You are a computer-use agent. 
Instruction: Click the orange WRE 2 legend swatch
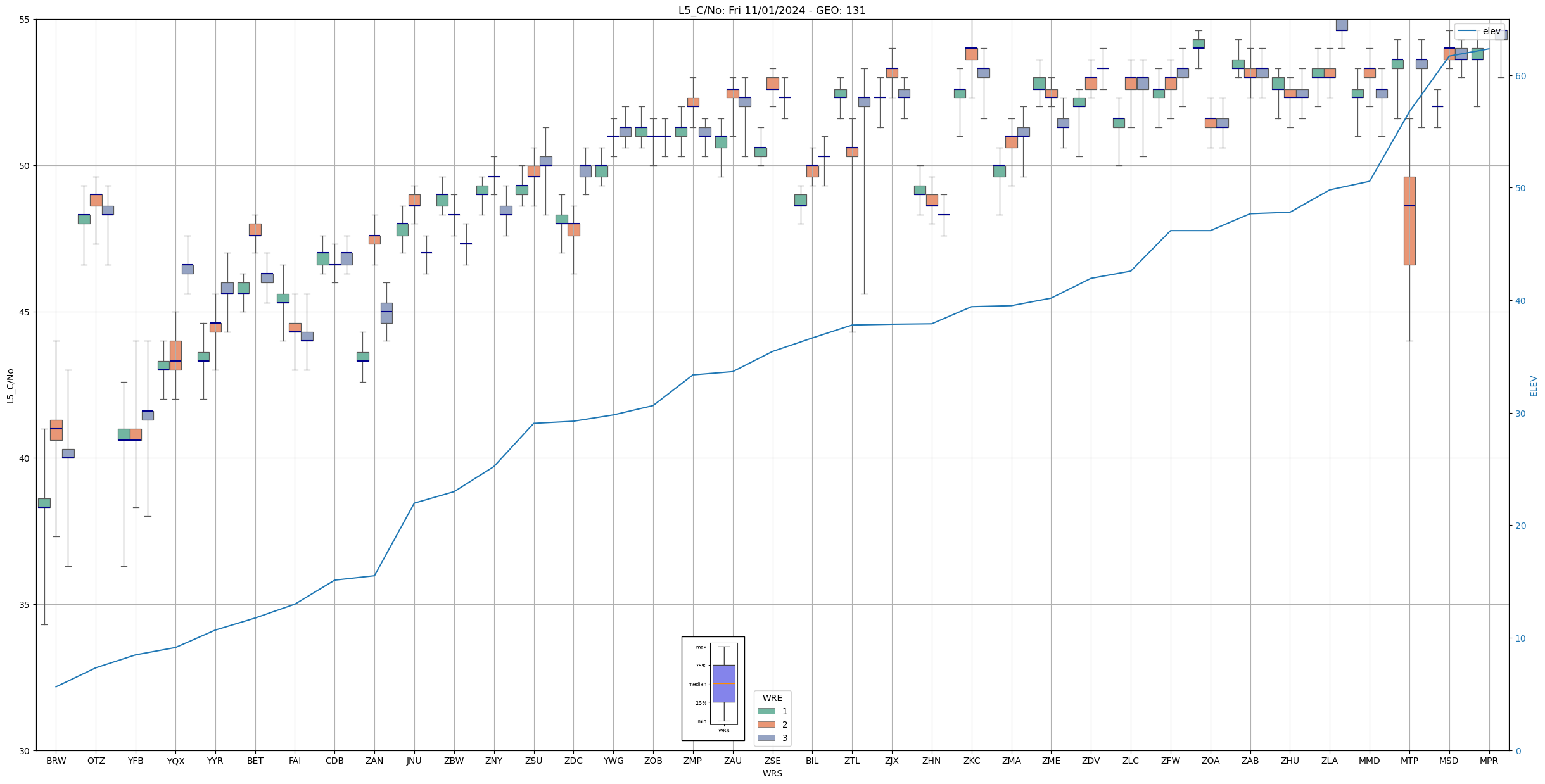point(766,724)
